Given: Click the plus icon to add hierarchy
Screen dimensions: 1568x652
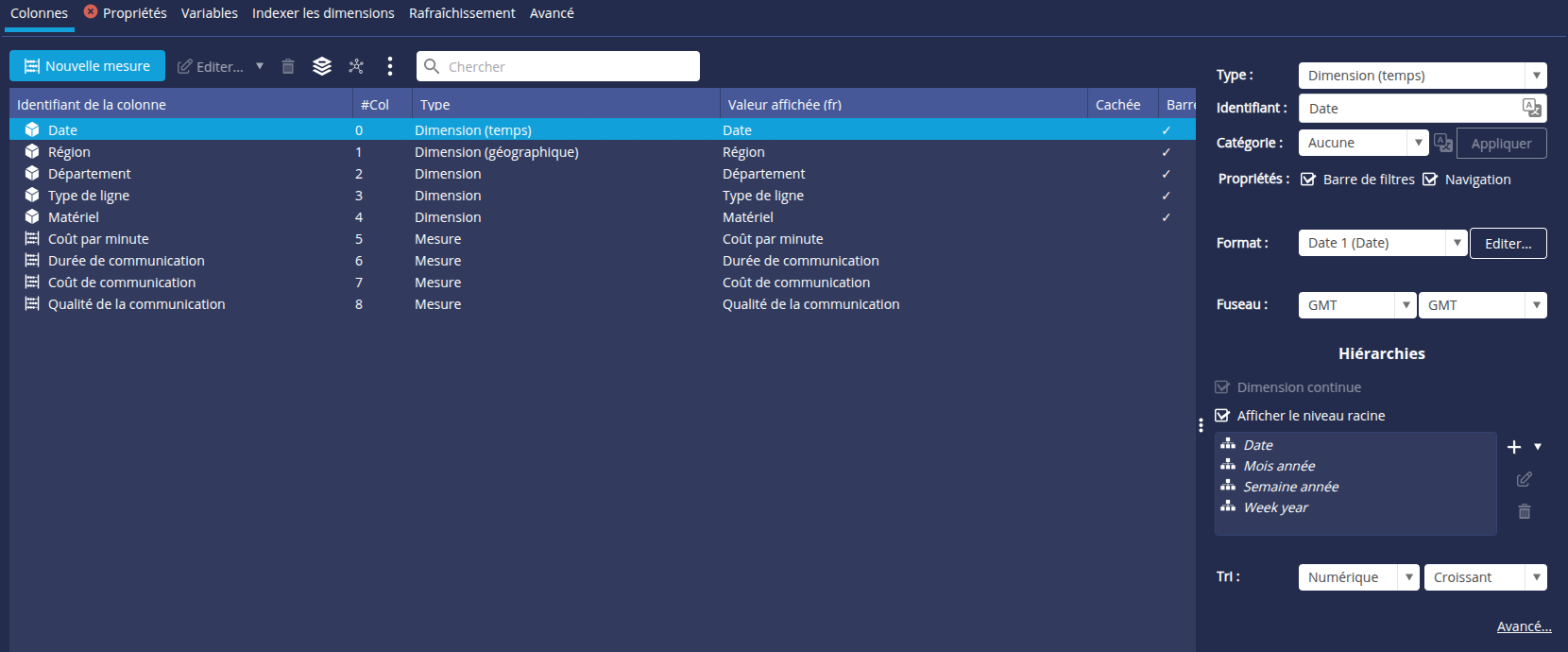Looking at the screenshot, I should coord(1514,447).
